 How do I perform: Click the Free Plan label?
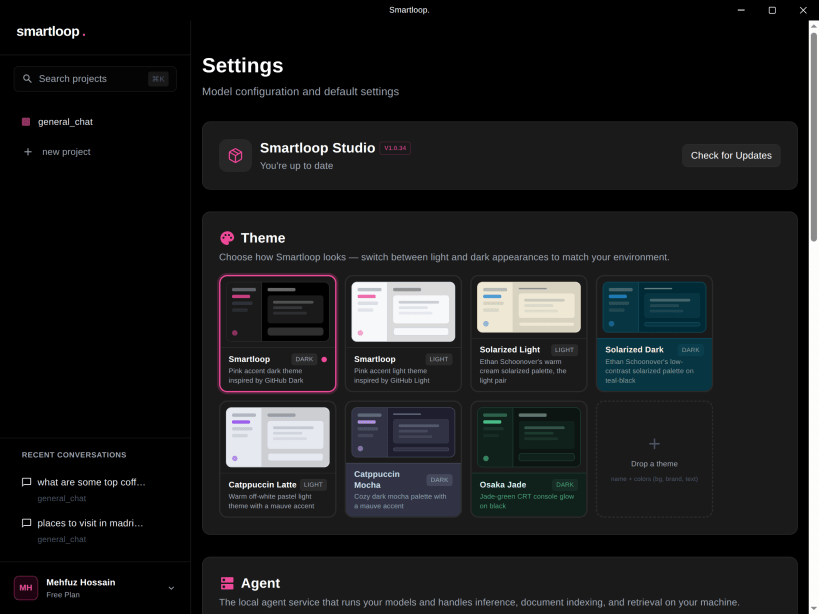pos(63,595)
